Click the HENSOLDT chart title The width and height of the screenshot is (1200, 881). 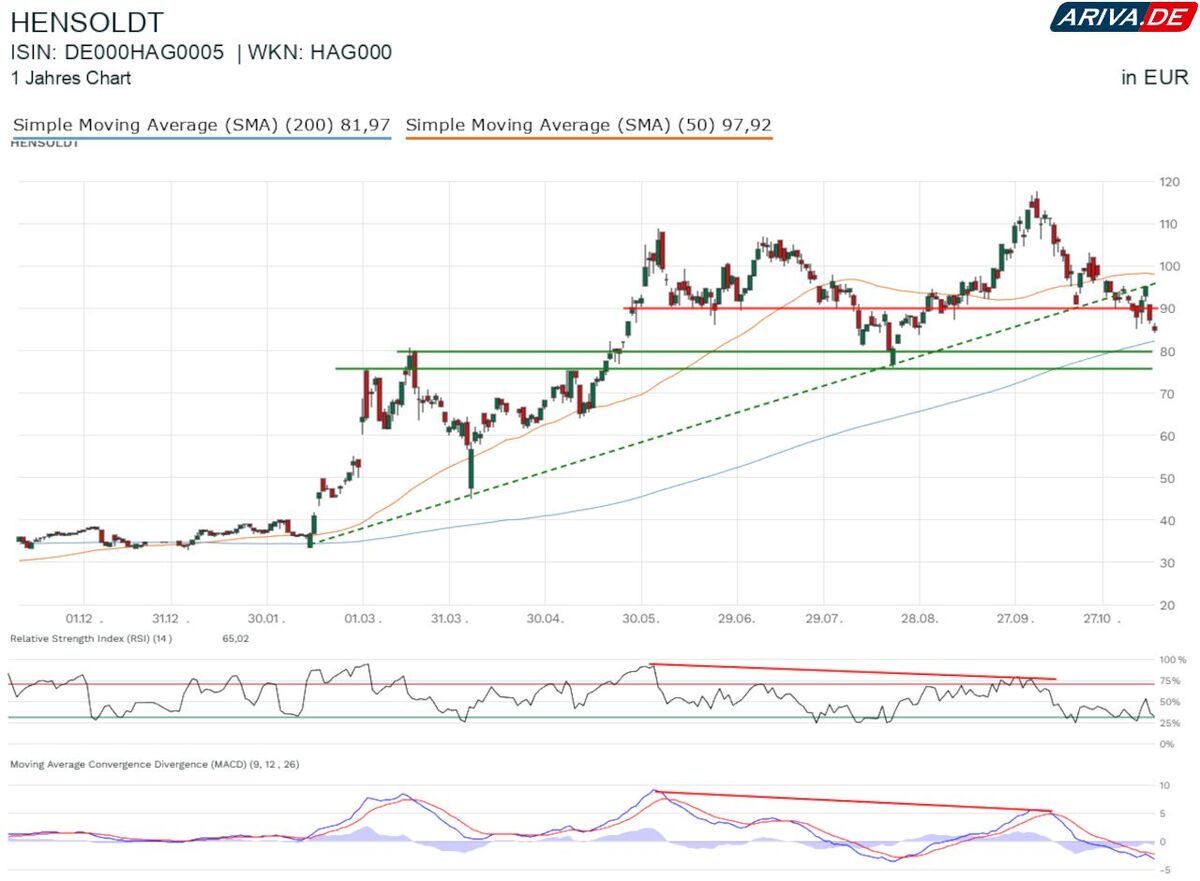tap(88, 23)
